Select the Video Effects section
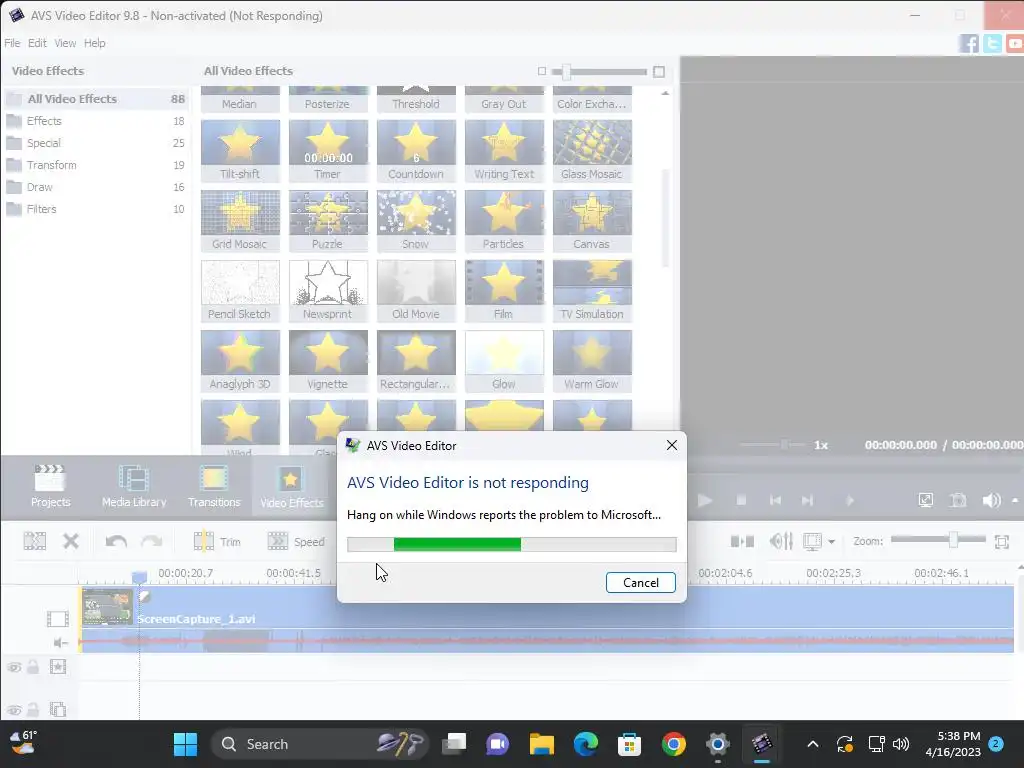 tap(291, 487)
